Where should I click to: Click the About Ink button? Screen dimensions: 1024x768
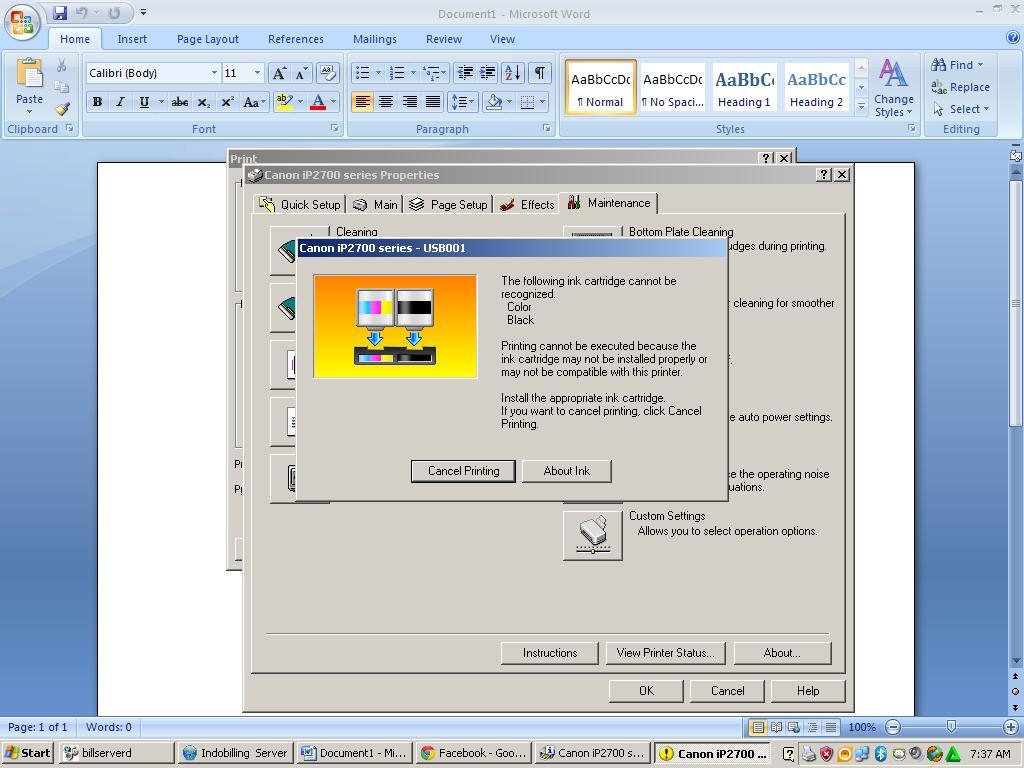566,471
